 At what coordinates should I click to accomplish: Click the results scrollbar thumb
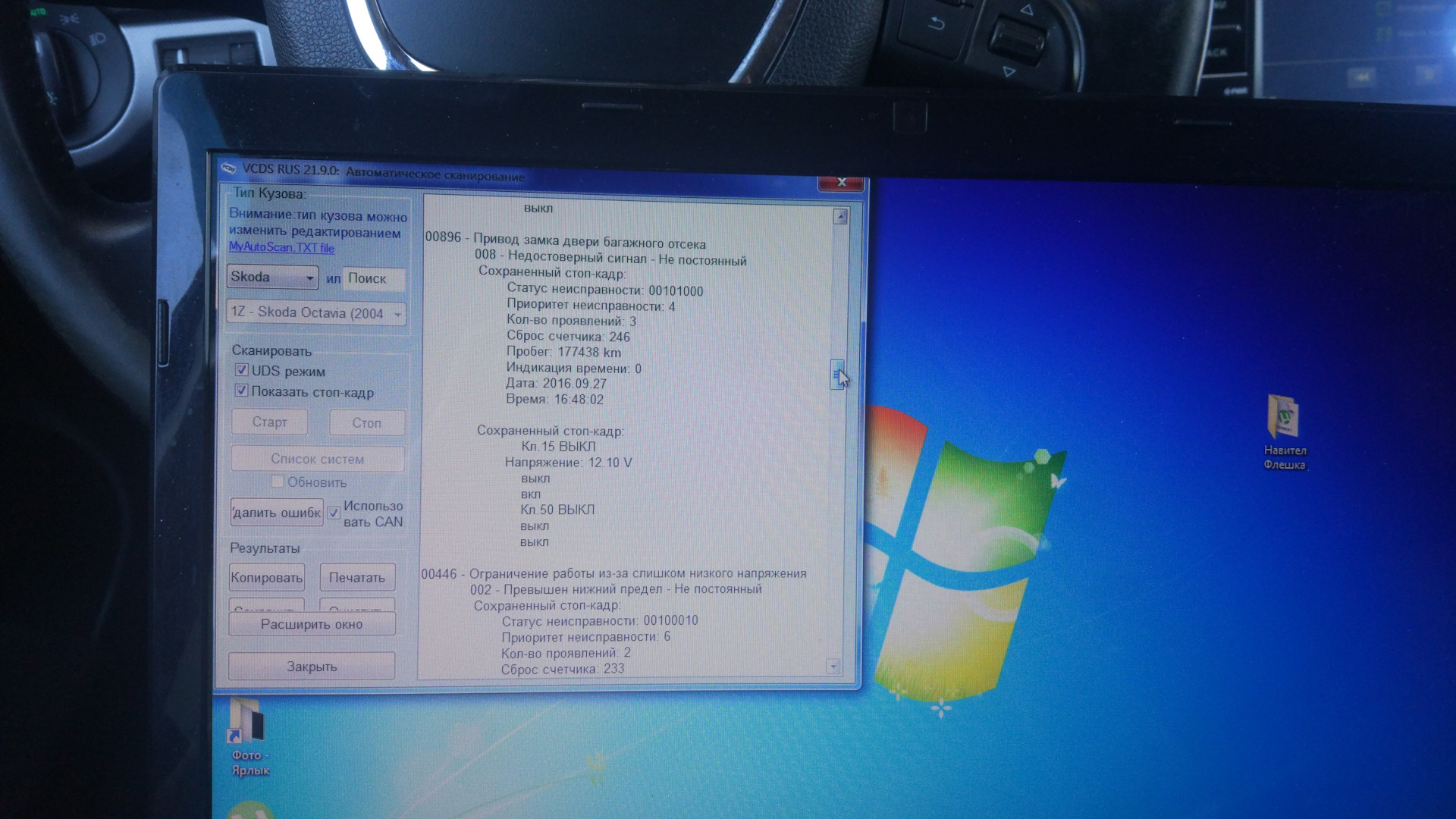836,375
